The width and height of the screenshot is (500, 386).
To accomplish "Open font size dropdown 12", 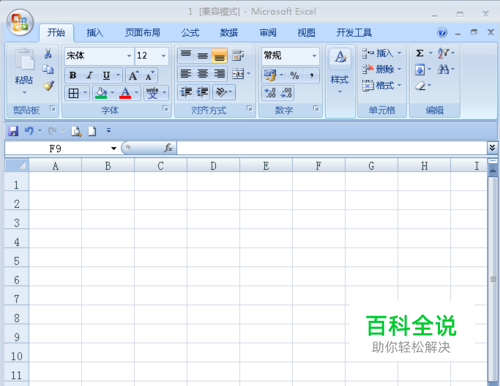I will coord(163,56).
